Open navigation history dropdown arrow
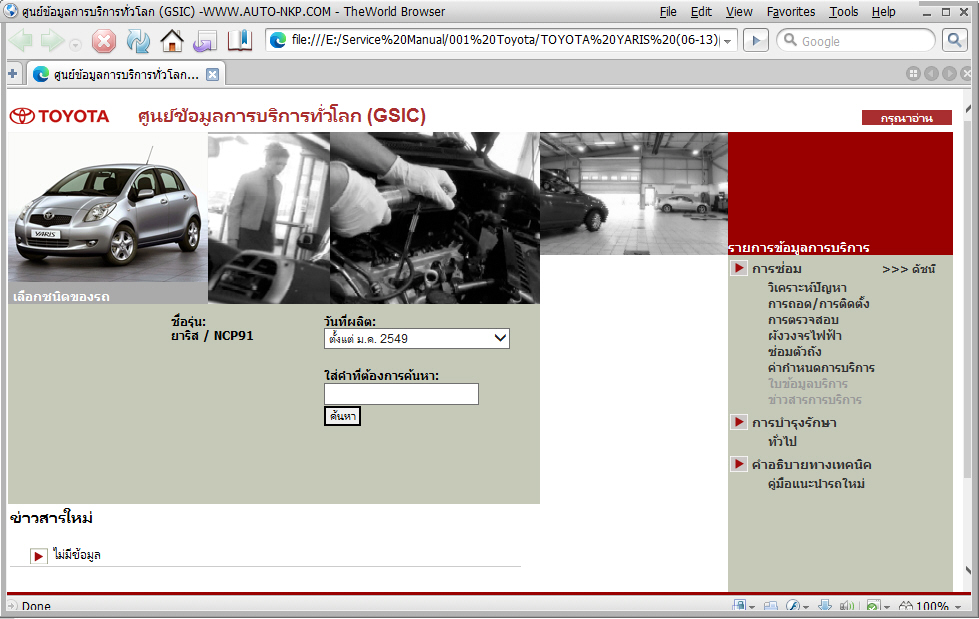The image size is (979, 619). (x=75, y=45)
